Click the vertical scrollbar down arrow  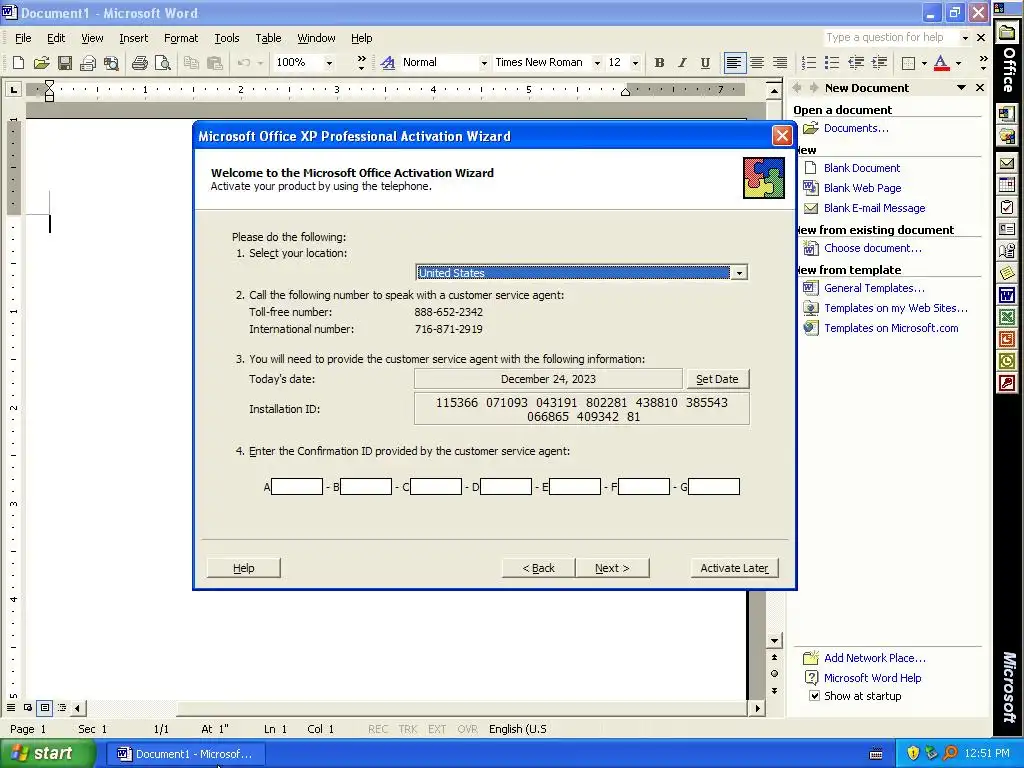point(774,641)
